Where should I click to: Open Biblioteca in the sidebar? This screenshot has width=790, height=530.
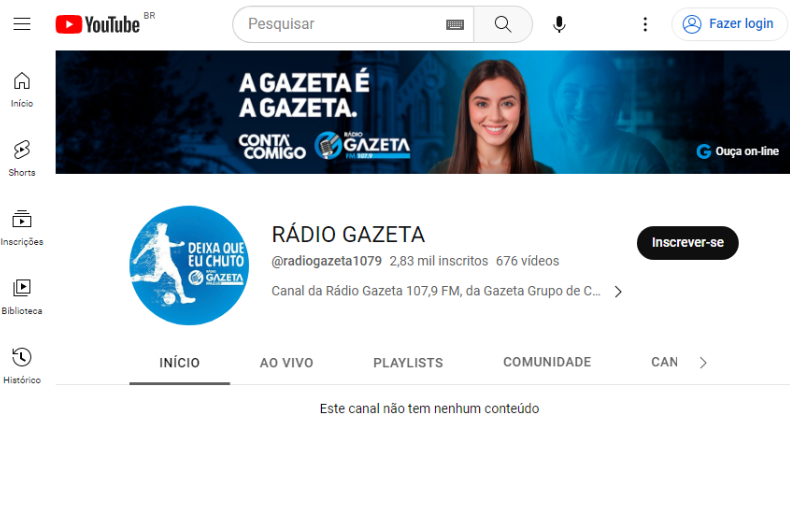(22, 296)
